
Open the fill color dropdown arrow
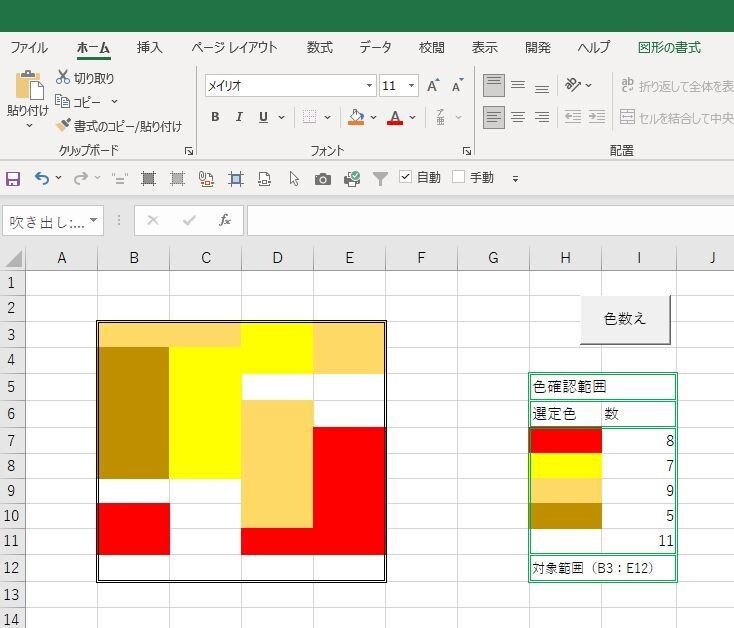point(373,117)
